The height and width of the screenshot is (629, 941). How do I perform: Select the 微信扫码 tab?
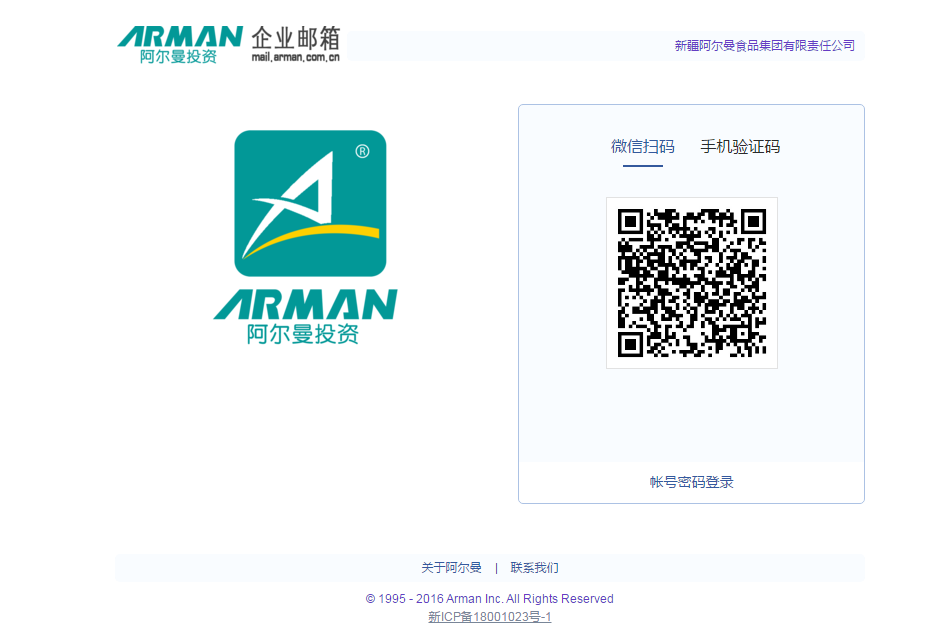(643, 147)
